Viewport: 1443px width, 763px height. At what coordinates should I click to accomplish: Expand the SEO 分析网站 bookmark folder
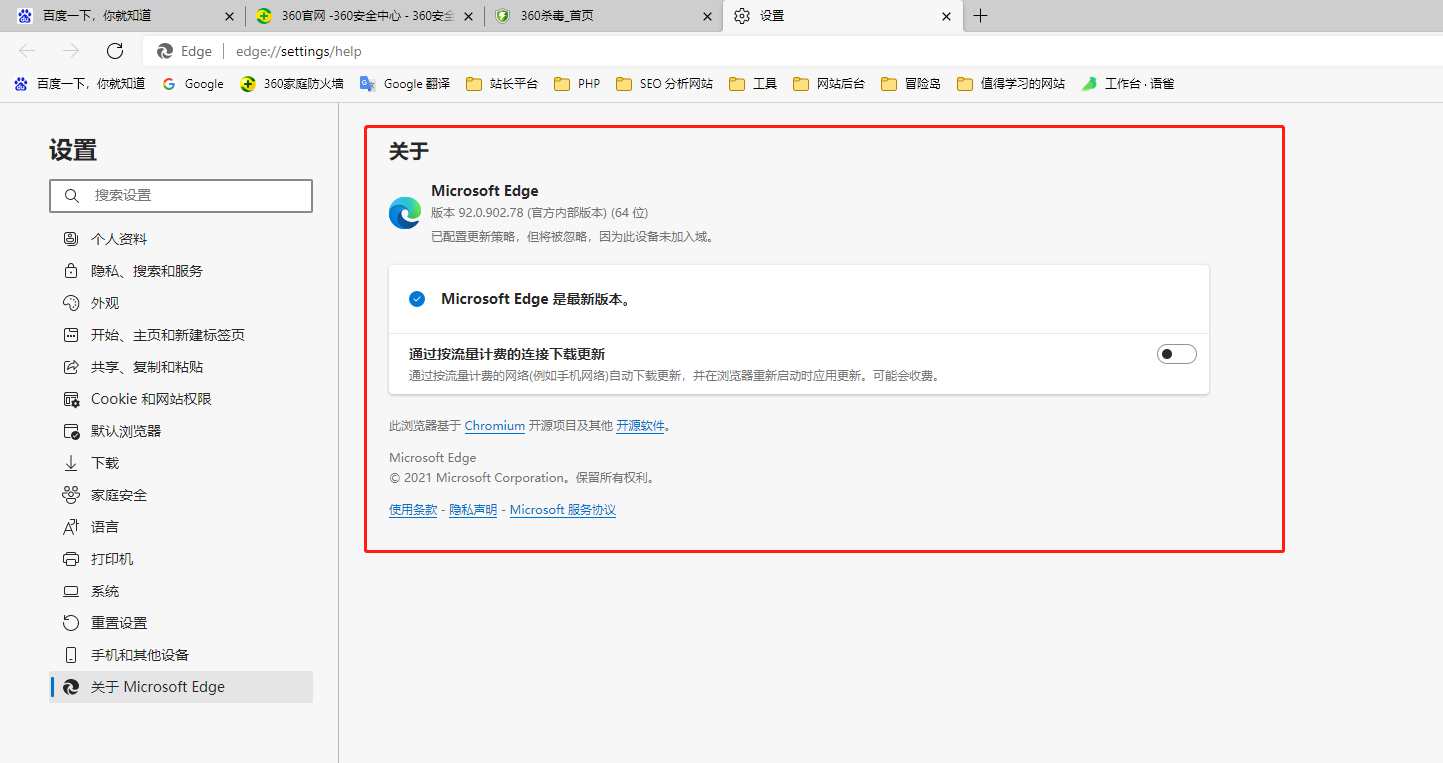(665, 84)
